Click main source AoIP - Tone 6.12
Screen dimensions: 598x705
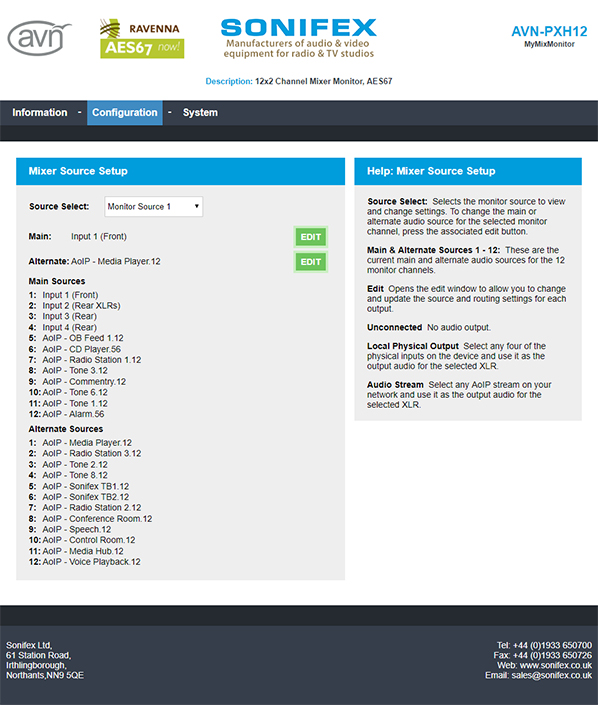(x=75, y=393)
